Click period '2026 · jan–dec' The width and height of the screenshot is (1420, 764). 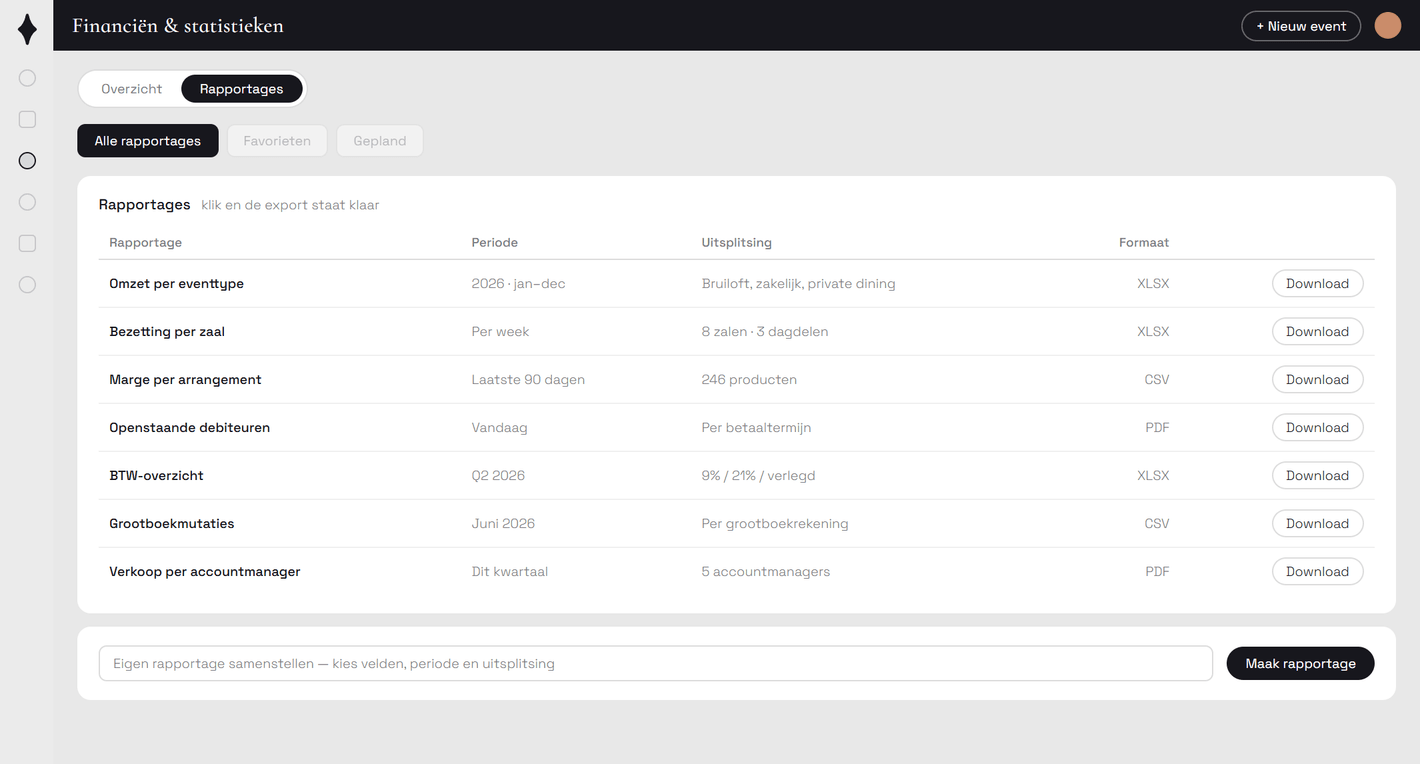pos(518,284)
